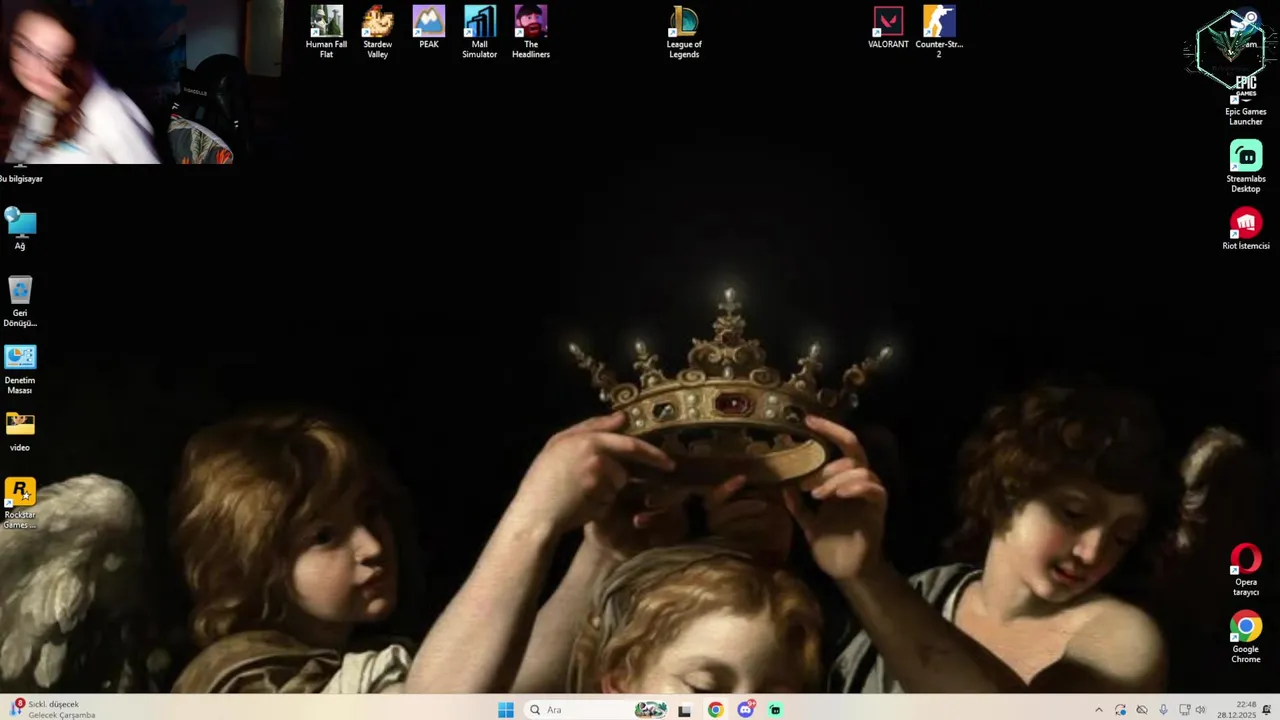
Task: Select the Streamlabs Desktop shortcut on desktop
Action: pyautogui.click(x=1246, y=167)
